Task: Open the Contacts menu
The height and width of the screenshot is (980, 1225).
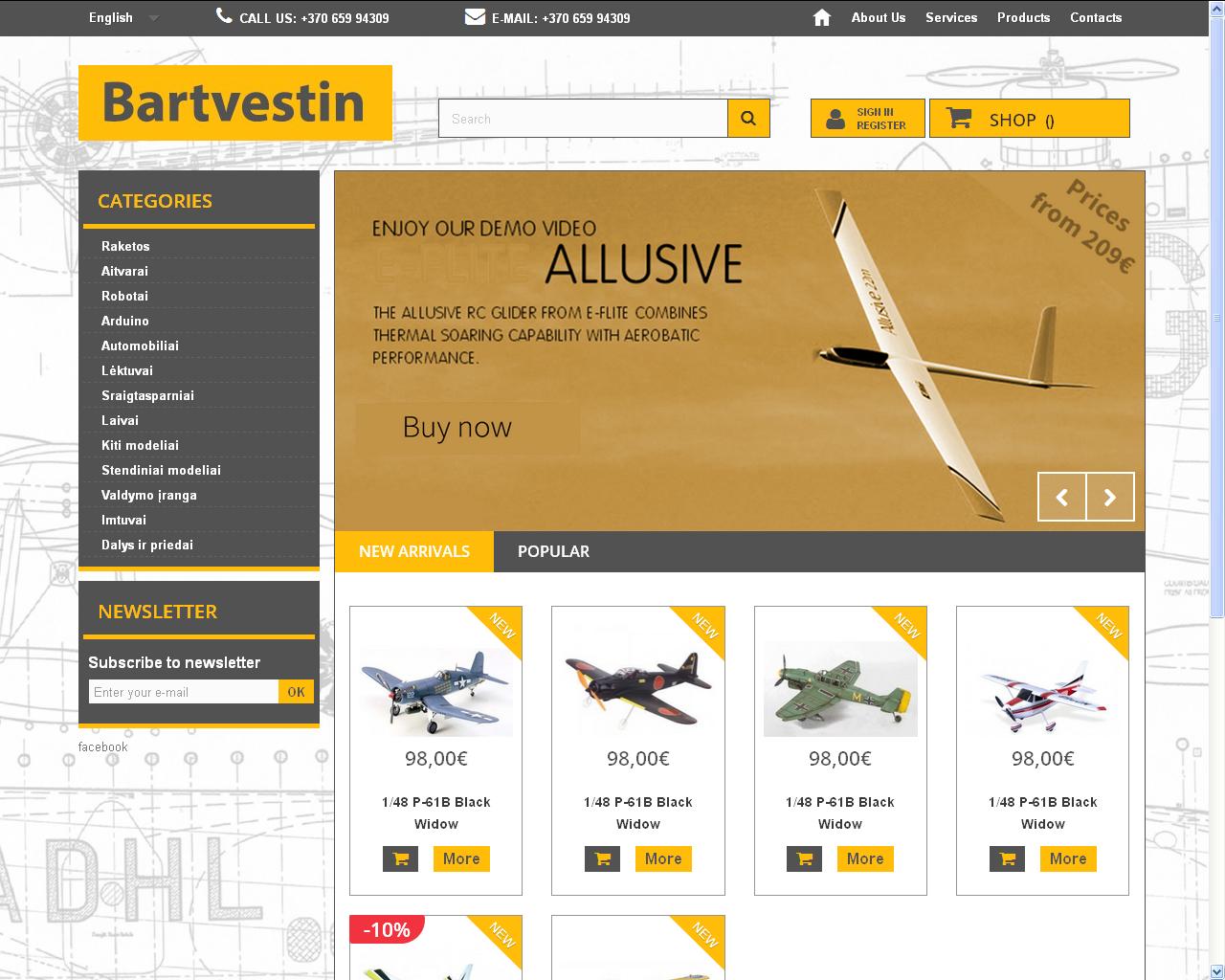Action: pos(1096,17)
